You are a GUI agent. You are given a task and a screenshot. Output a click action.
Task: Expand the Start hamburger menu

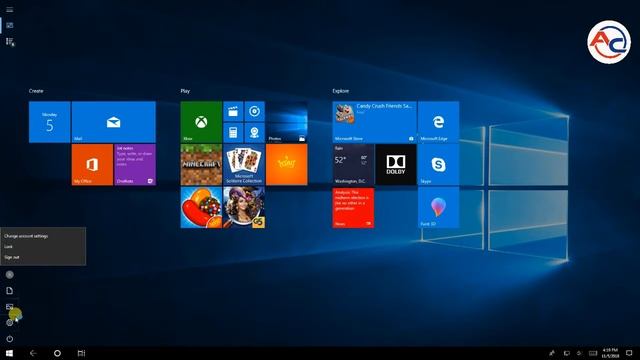9,9
